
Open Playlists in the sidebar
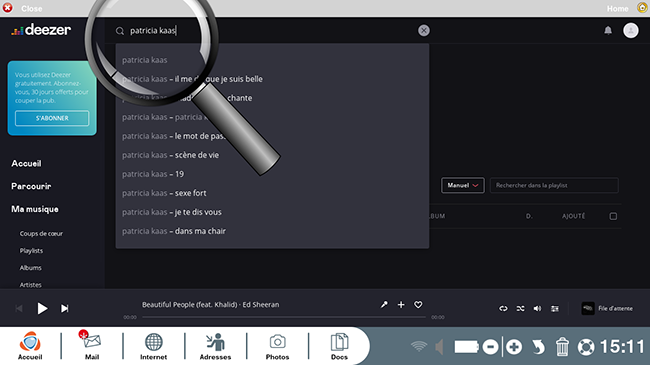click(31, 251)
